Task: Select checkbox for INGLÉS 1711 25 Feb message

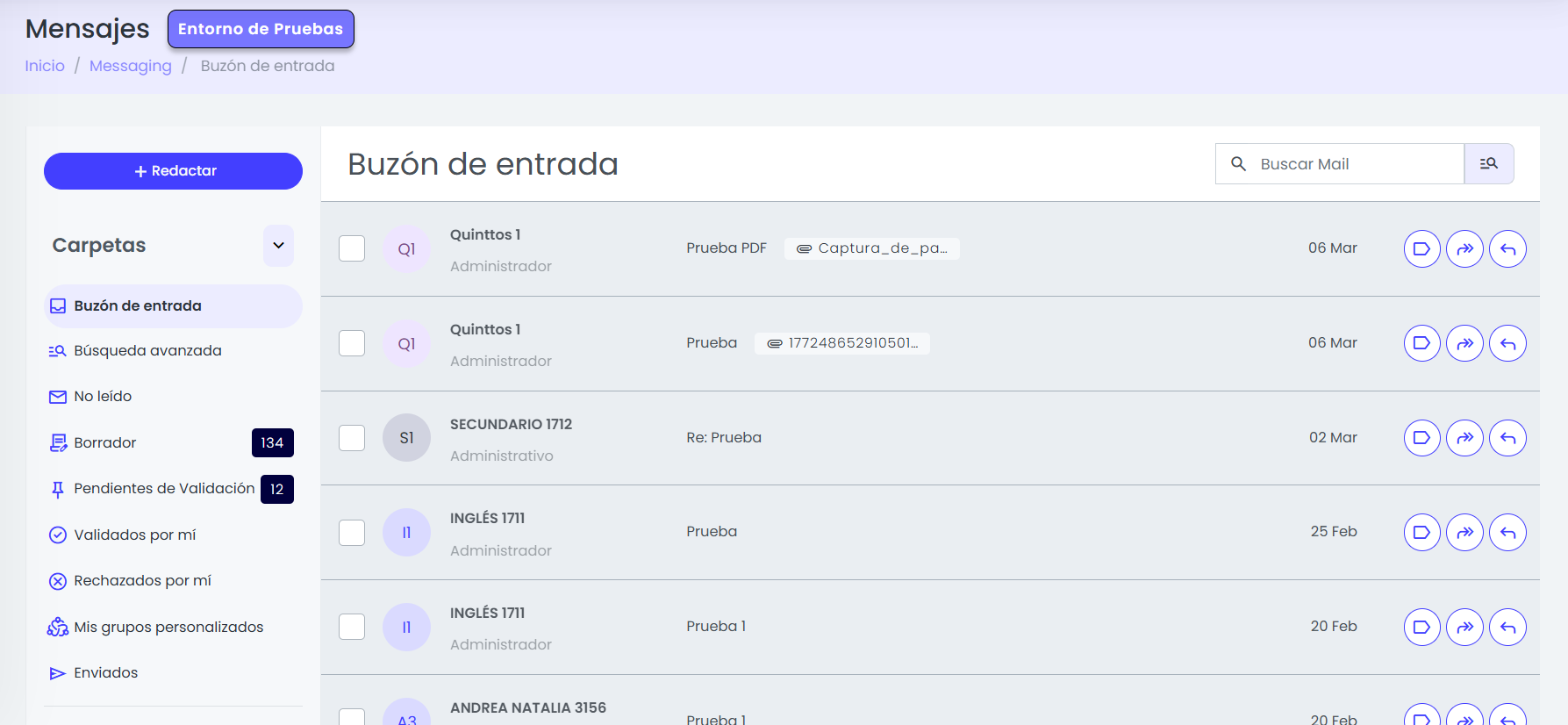Action: 352,533
